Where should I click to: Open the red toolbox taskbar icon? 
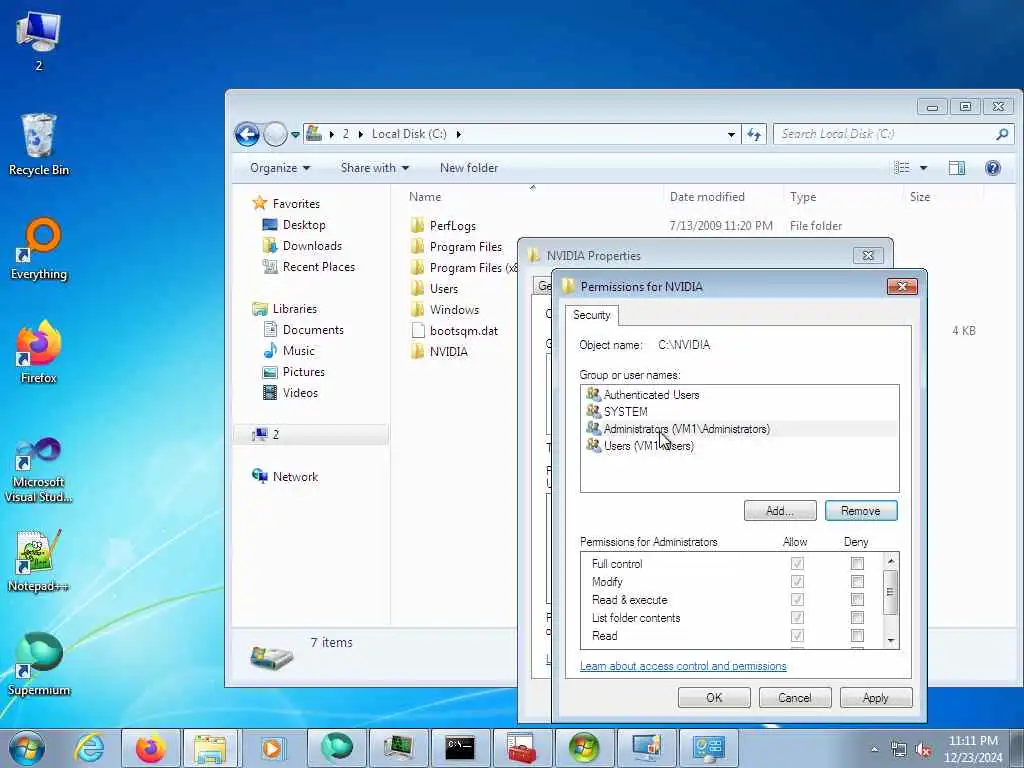pyautogui.click(x=522, y=748)
